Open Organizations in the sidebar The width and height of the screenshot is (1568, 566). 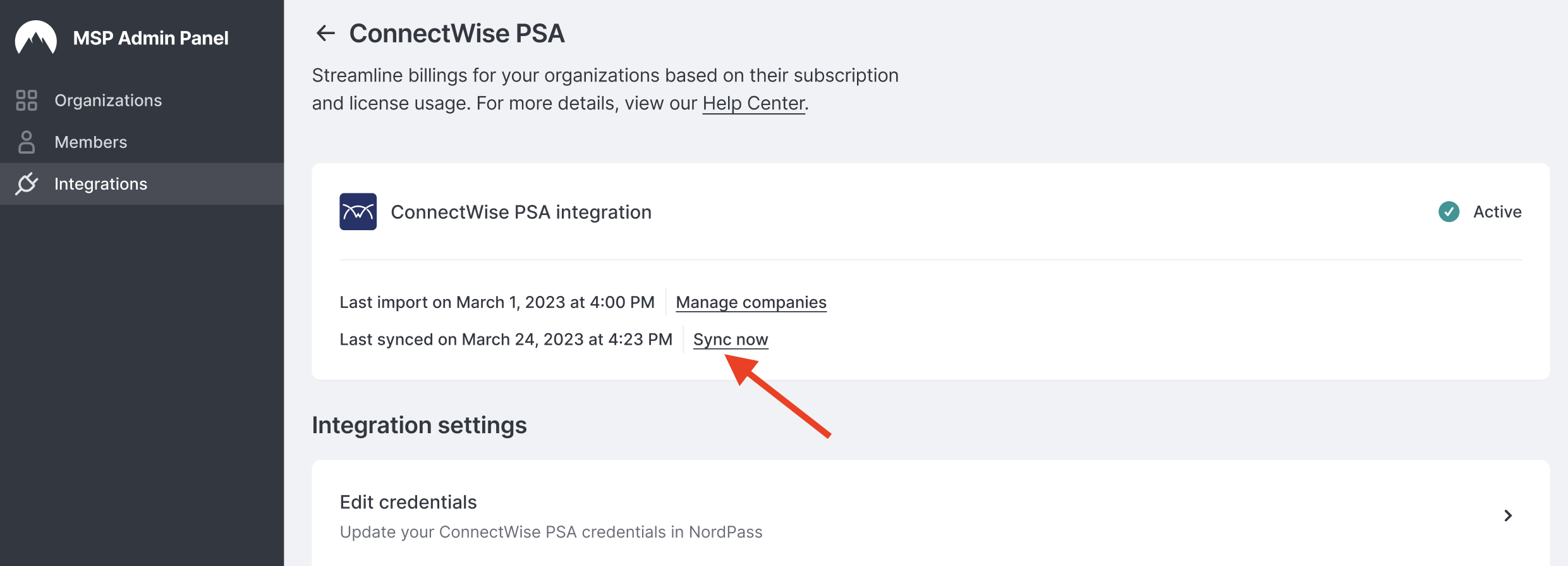(142, 101)
